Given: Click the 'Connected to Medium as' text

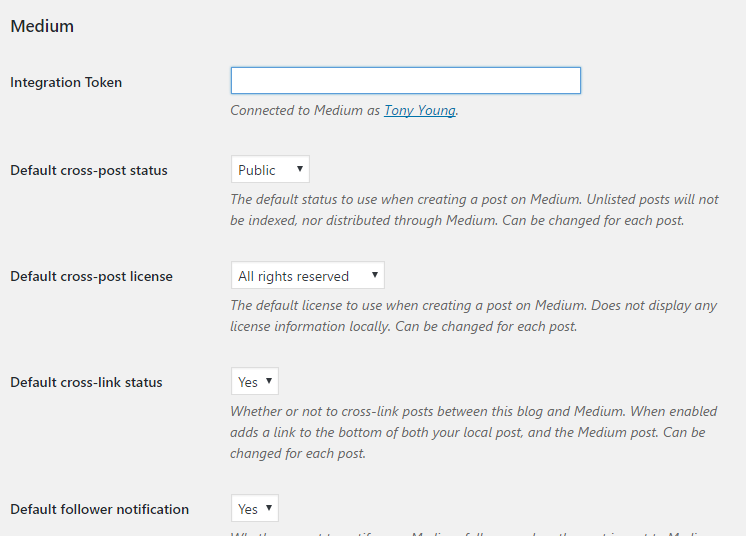Looking at the screenshot, I should pos(305,111).
